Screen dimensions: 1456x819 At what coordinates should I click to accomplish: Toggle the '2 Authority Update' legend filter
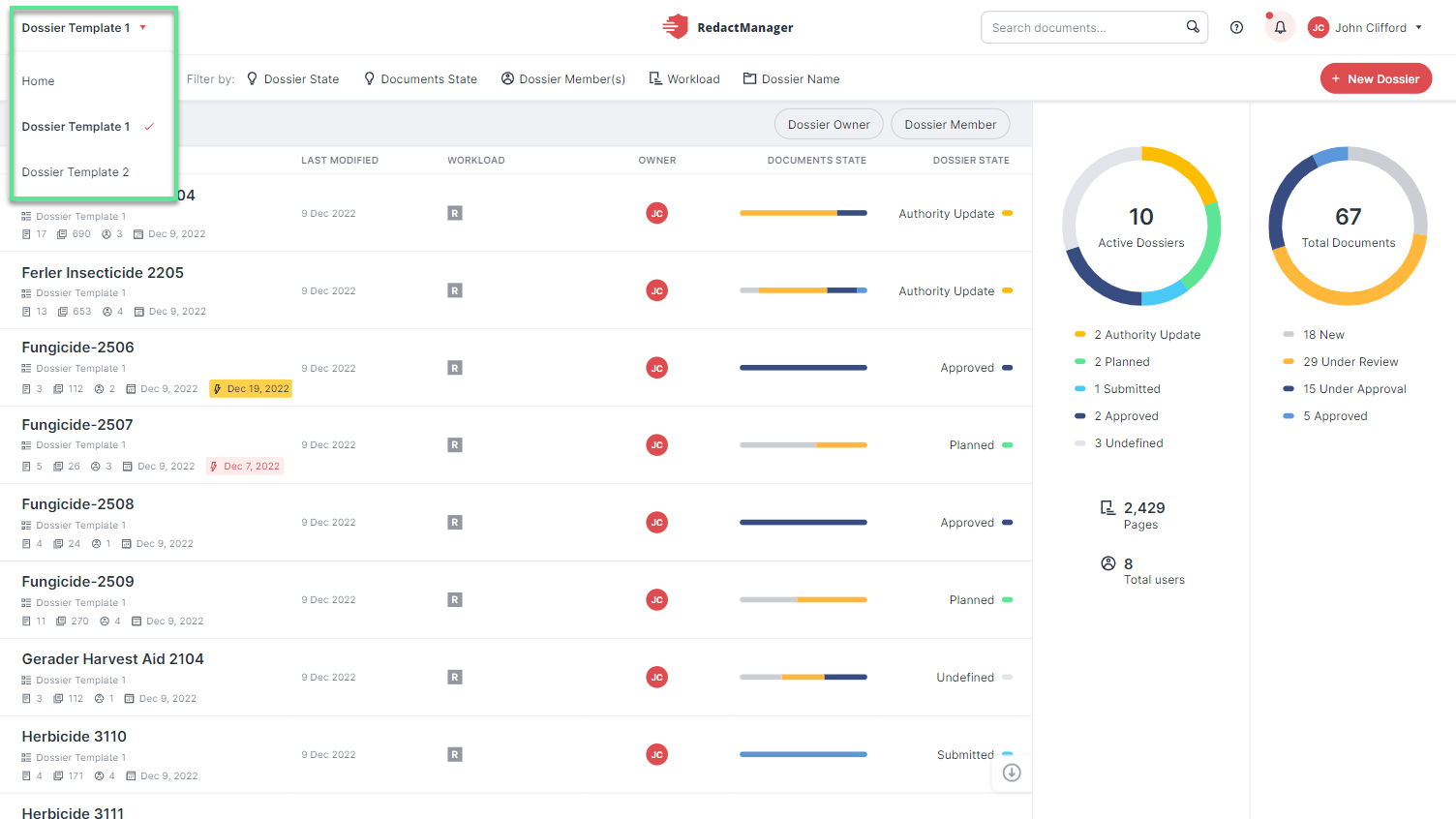coord(1137,335)
